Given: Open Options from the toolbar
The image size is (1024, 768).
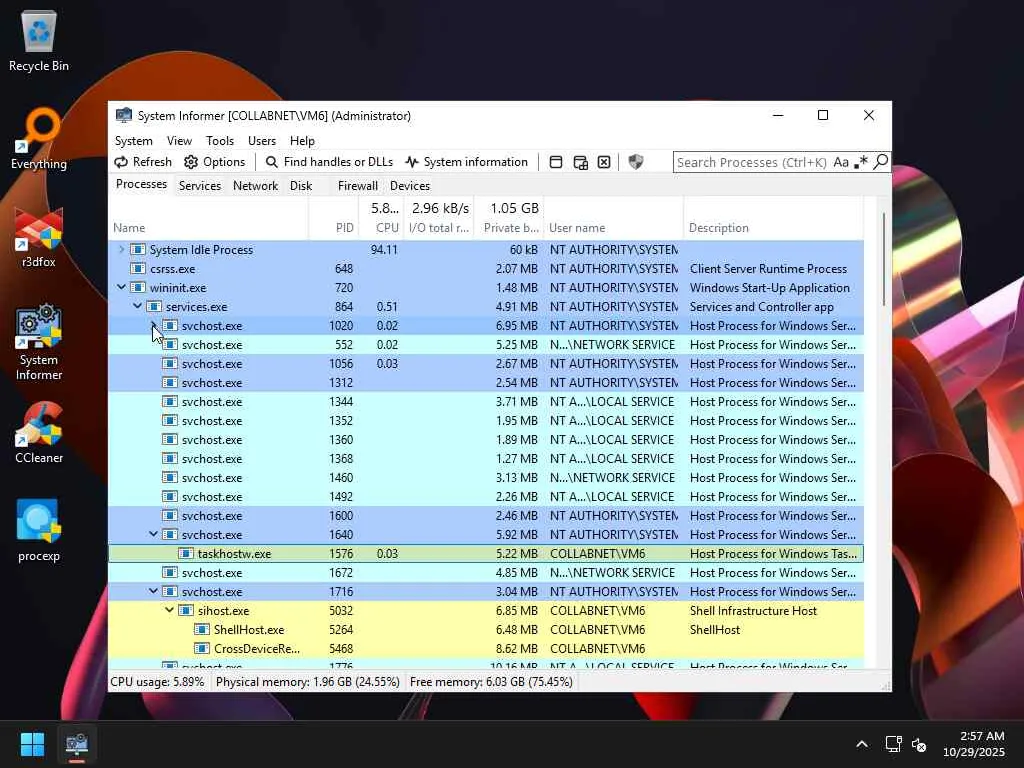Looking at the screenshot, I should point(214,162).
